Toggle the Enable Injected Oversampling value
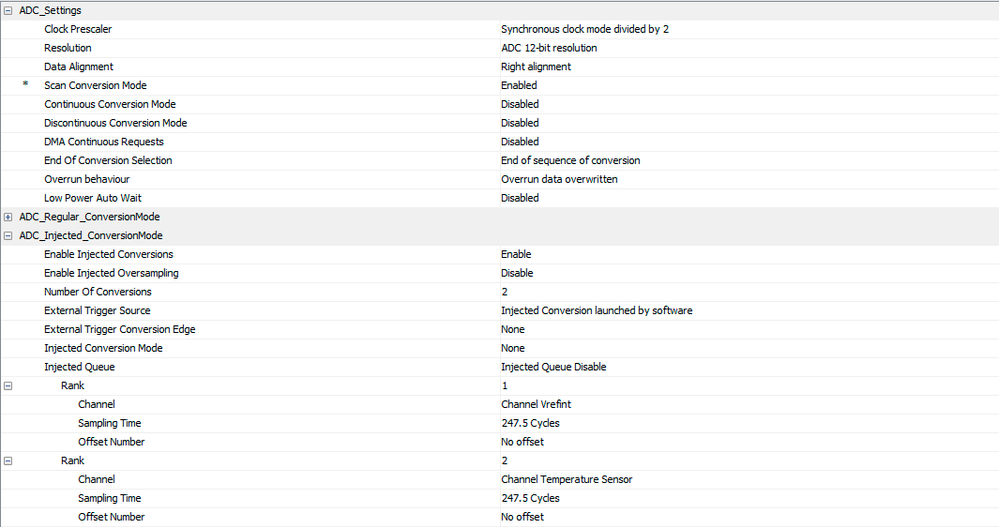 click(x=517, y=273)
